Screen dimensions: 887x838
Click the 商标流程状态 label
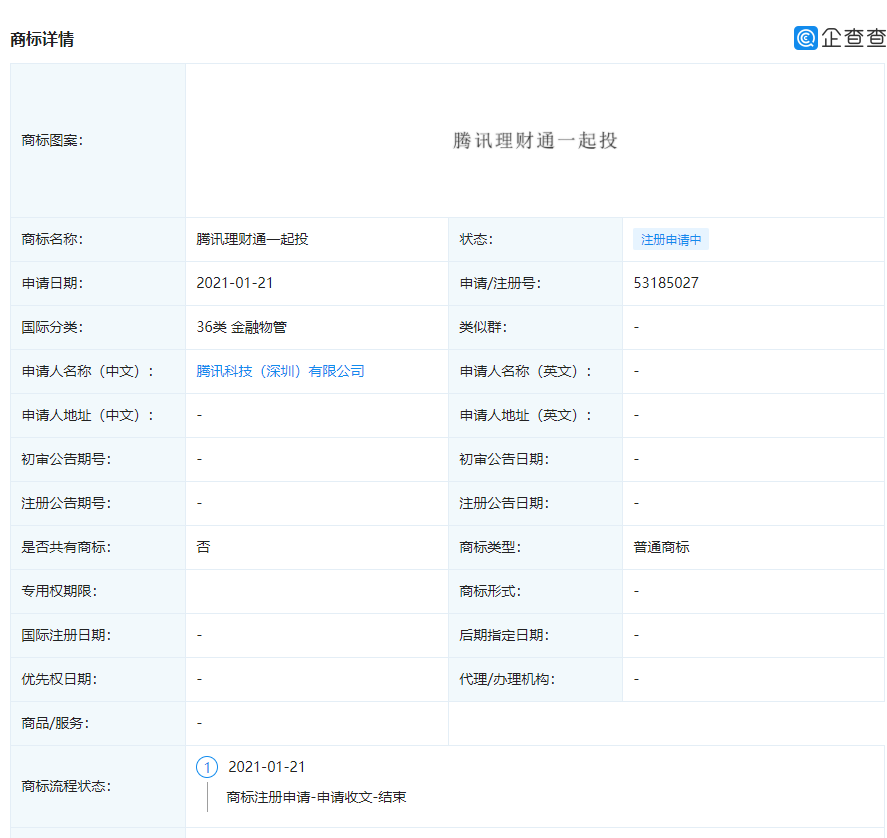66,787
